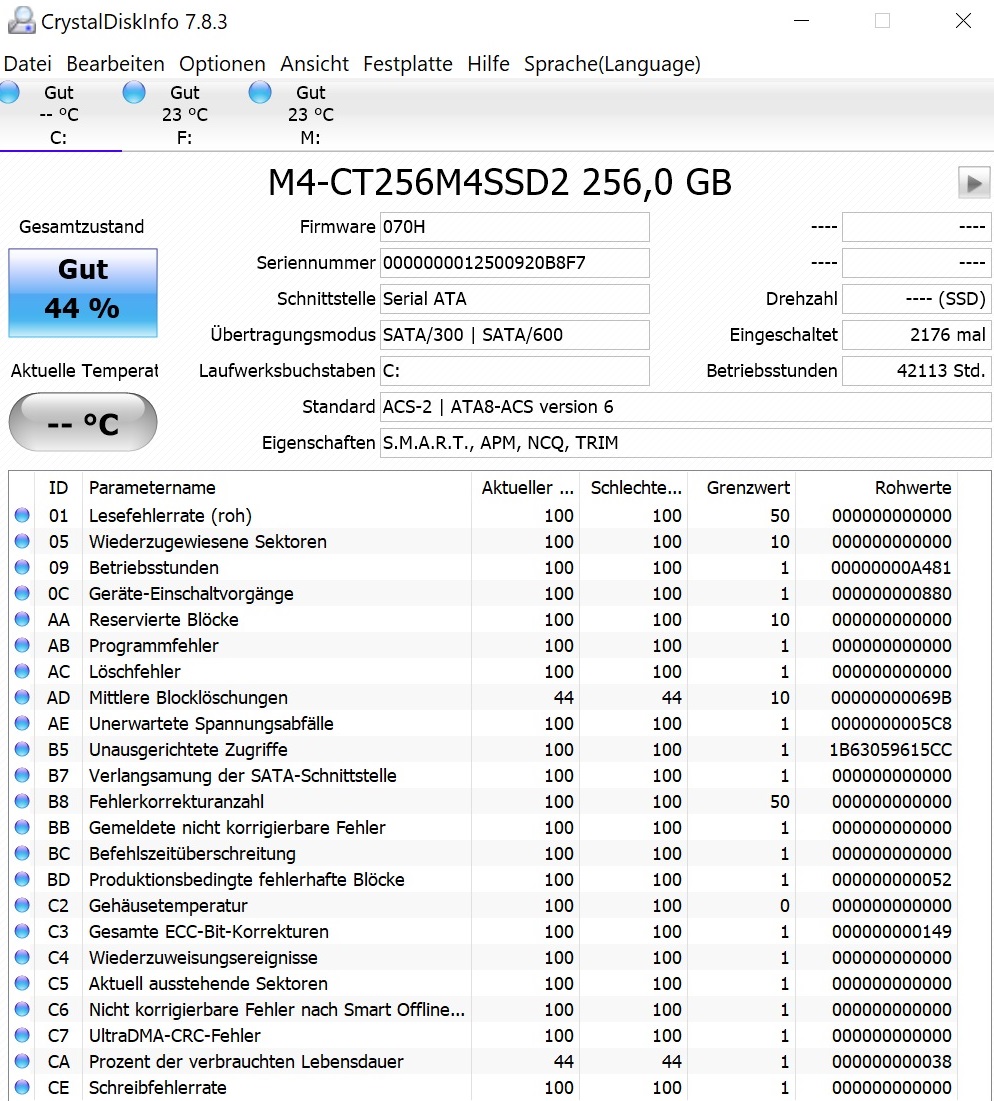Click the status dot for Aktuell ausstehende Sektoren

pos(22,983)
